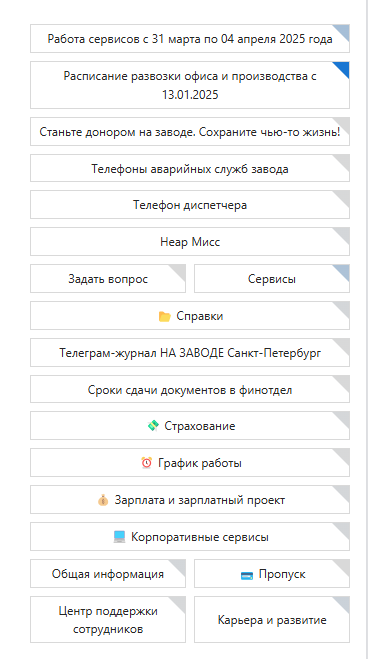The width and height of the screenshot is (368, 659).
Task: Click the blue corner marker on Расписание развозки
Action: pos(341,70)
